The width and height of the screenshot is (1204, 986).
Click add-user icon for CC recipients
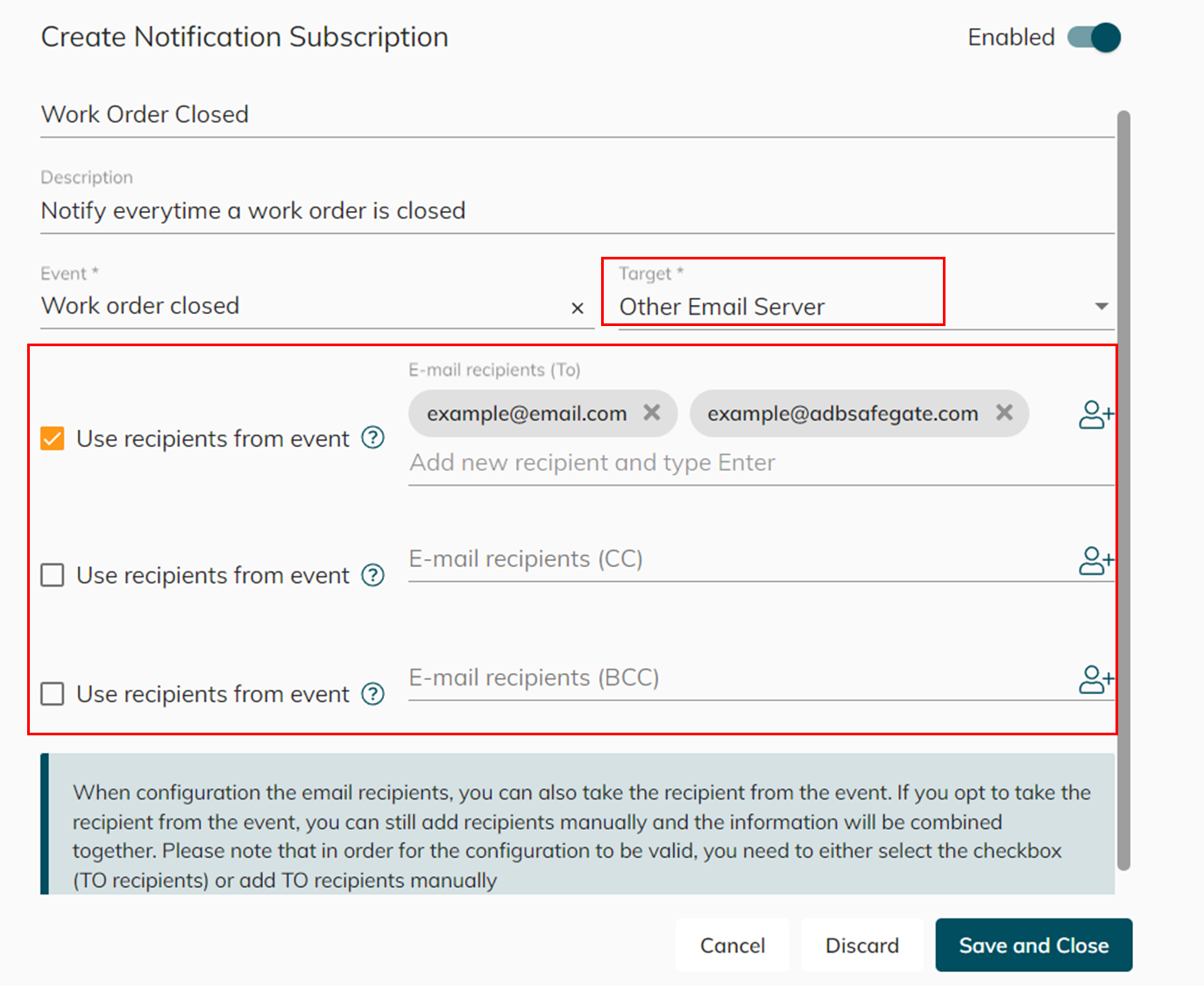(1095, 561)
